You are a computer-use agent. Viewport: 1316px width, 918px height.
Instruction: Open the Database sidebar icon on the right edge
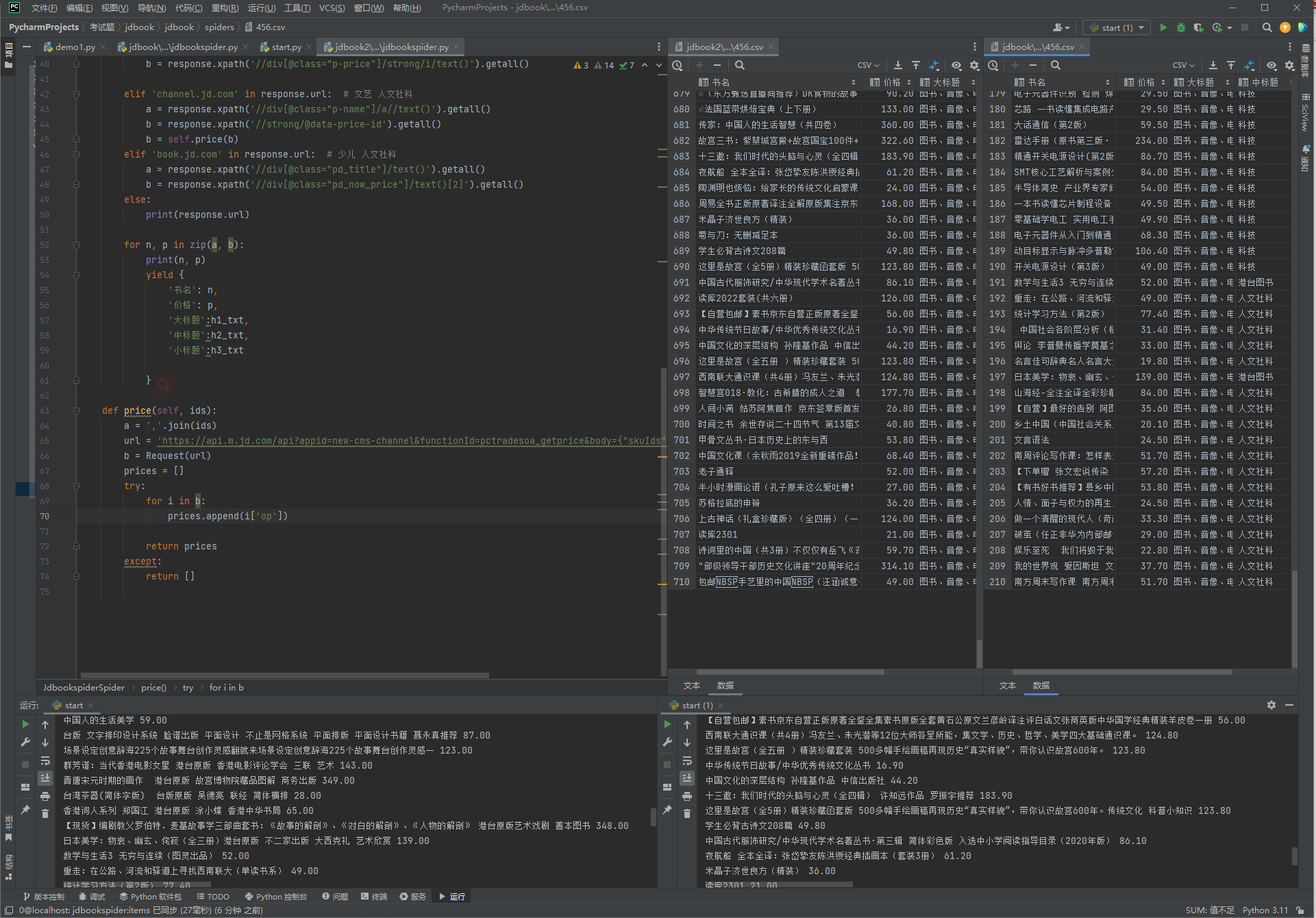coord(1306,60)
